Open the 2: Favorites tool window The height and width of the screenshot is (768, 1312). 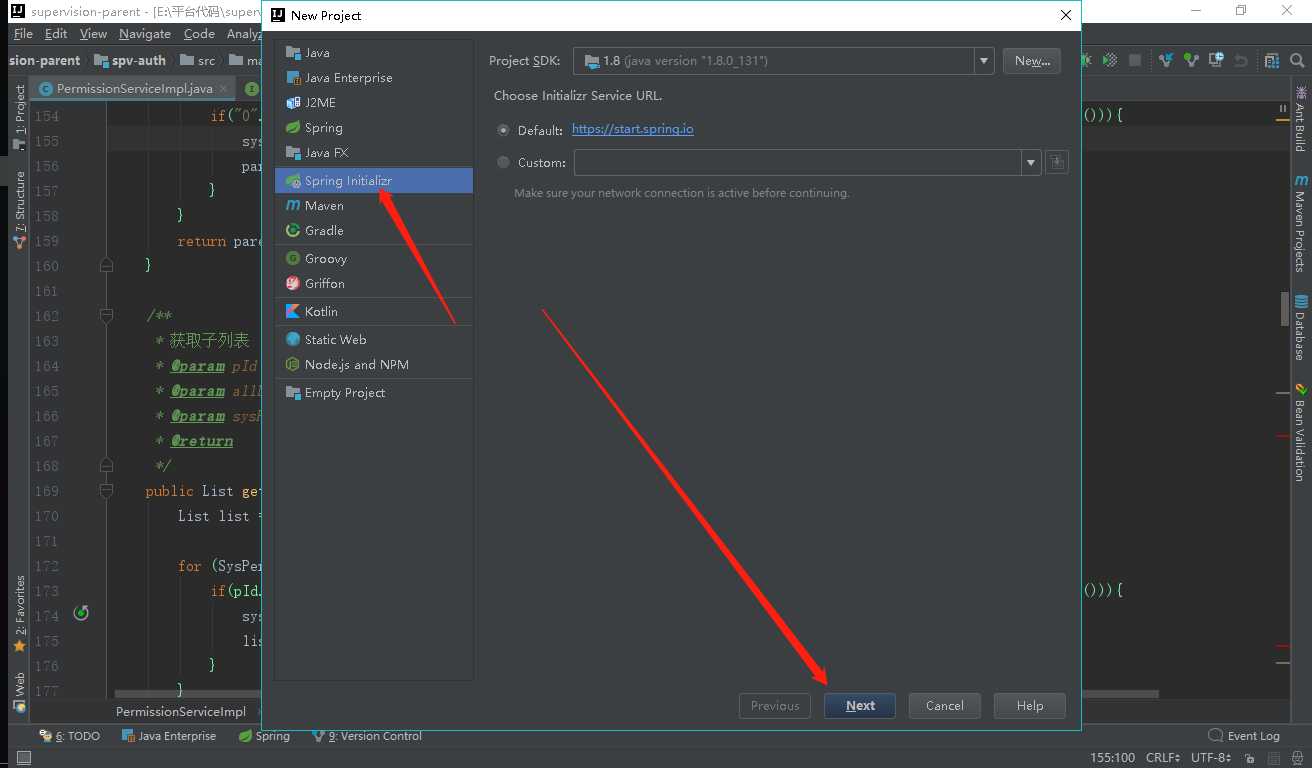click(x=19, y=614)
